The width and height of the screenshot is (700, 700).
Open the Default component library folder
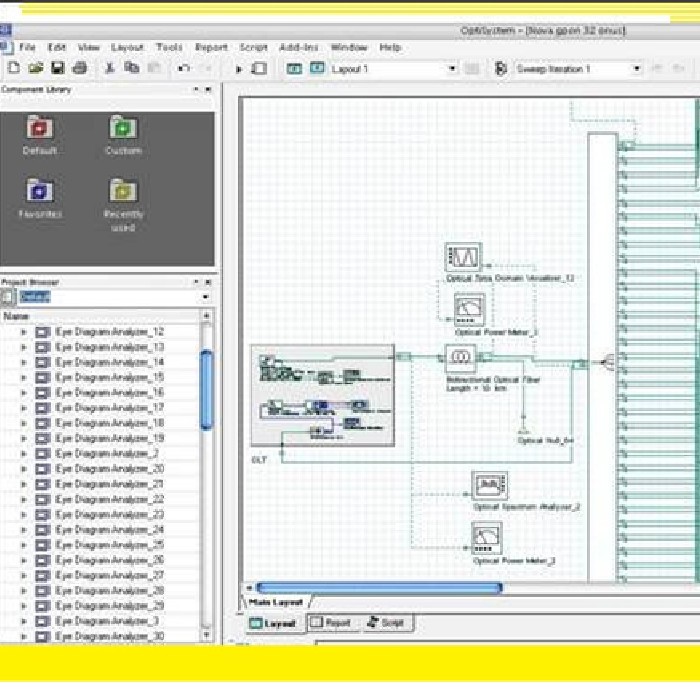click(x=40, y=129)
